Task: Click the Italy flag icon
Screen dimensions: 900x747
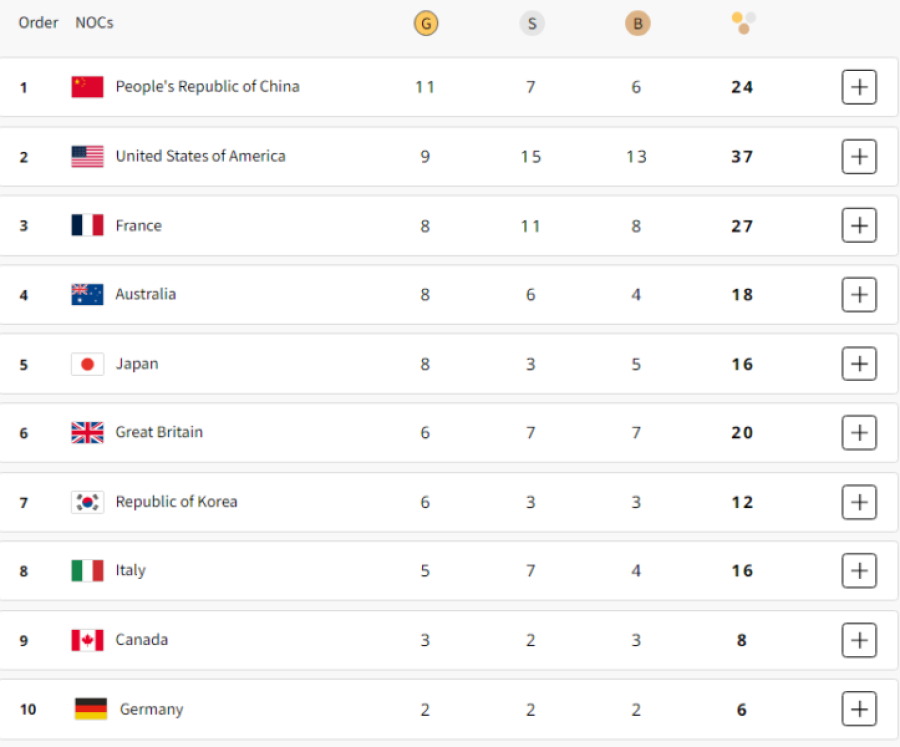Action: point(87,571)
